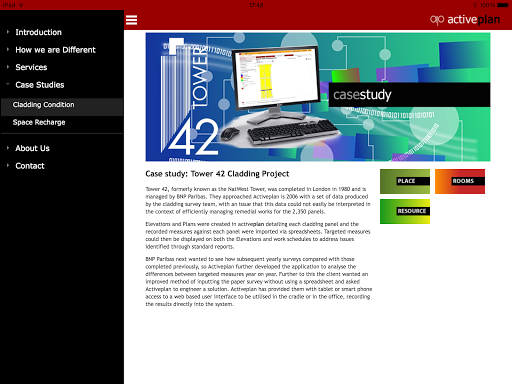The height and width of the screenshot is (384, 512).
Task: Expand the Contact arrow
Action: (x=8, y=165)
